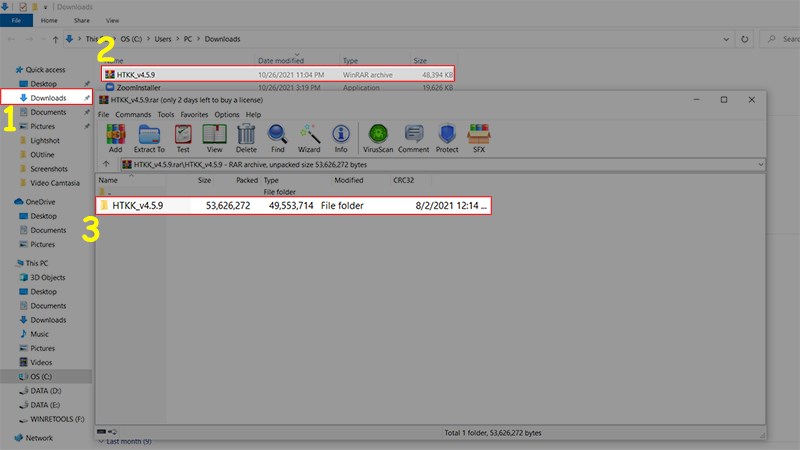This screenshot has height=450, width=800.
Task: Select HTKK_v4.5.9 archive in Explorer
Action: pos(278,74)
